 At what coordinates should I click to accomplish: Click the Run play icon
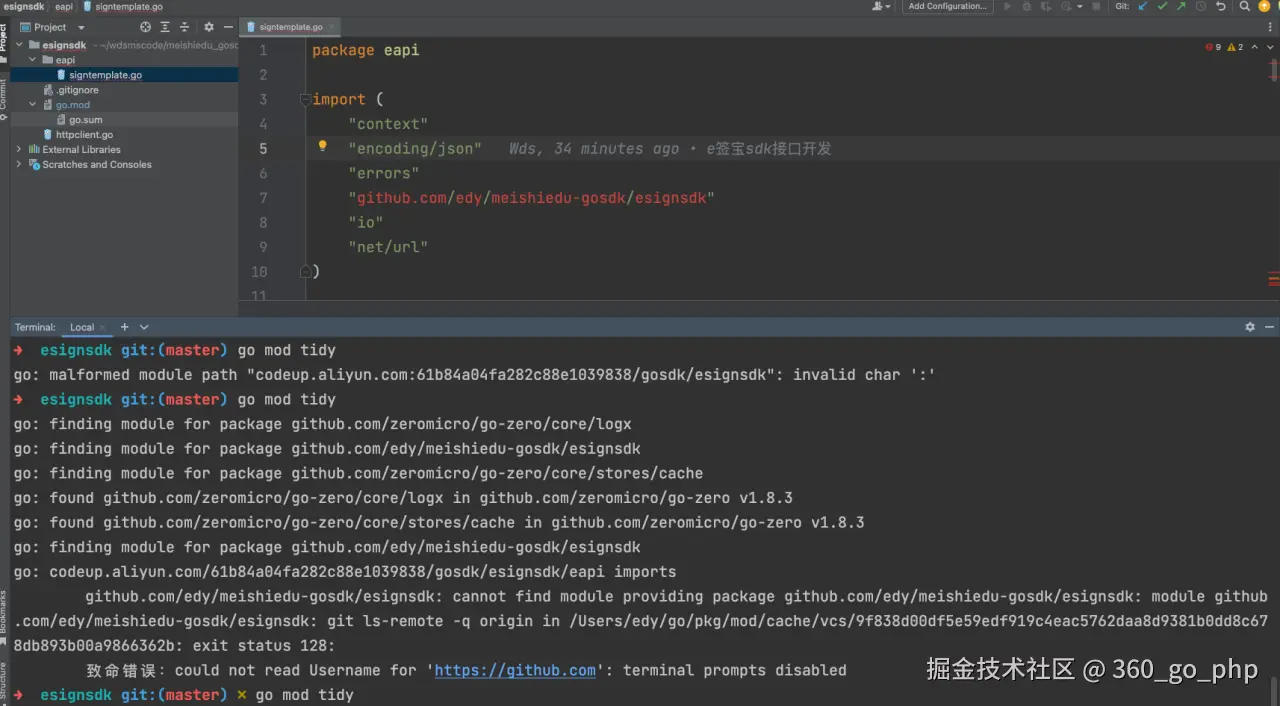pos(1007,6)
